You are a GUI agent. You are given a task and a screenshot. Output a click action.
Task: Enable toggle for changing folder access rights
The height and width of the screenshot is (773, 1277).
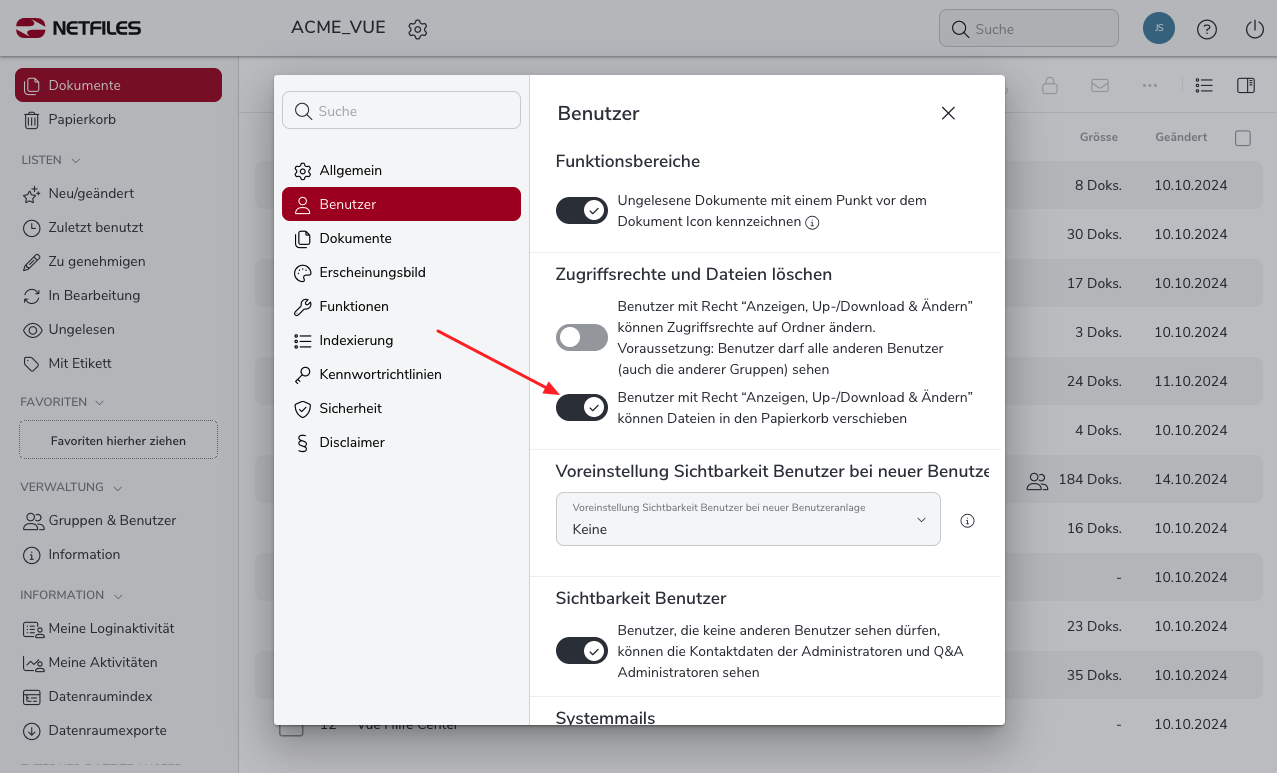(x=582, y=337)
